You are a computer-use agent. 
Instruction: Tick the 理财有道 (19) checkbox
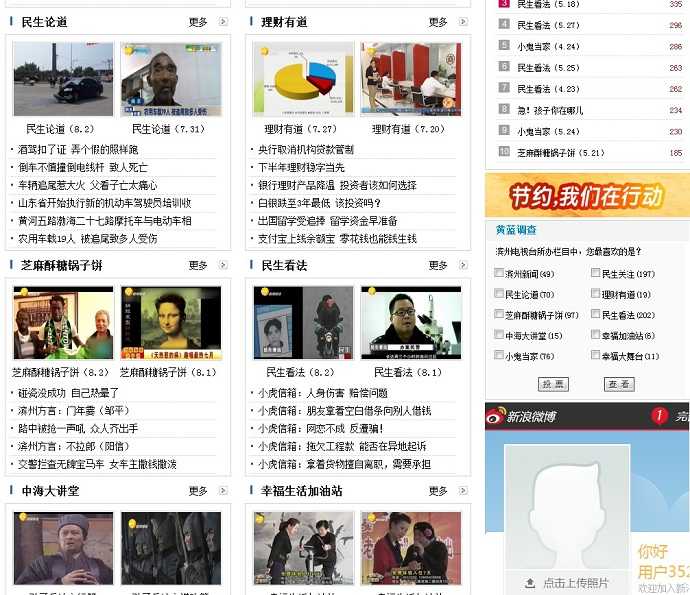click(595, 293)
